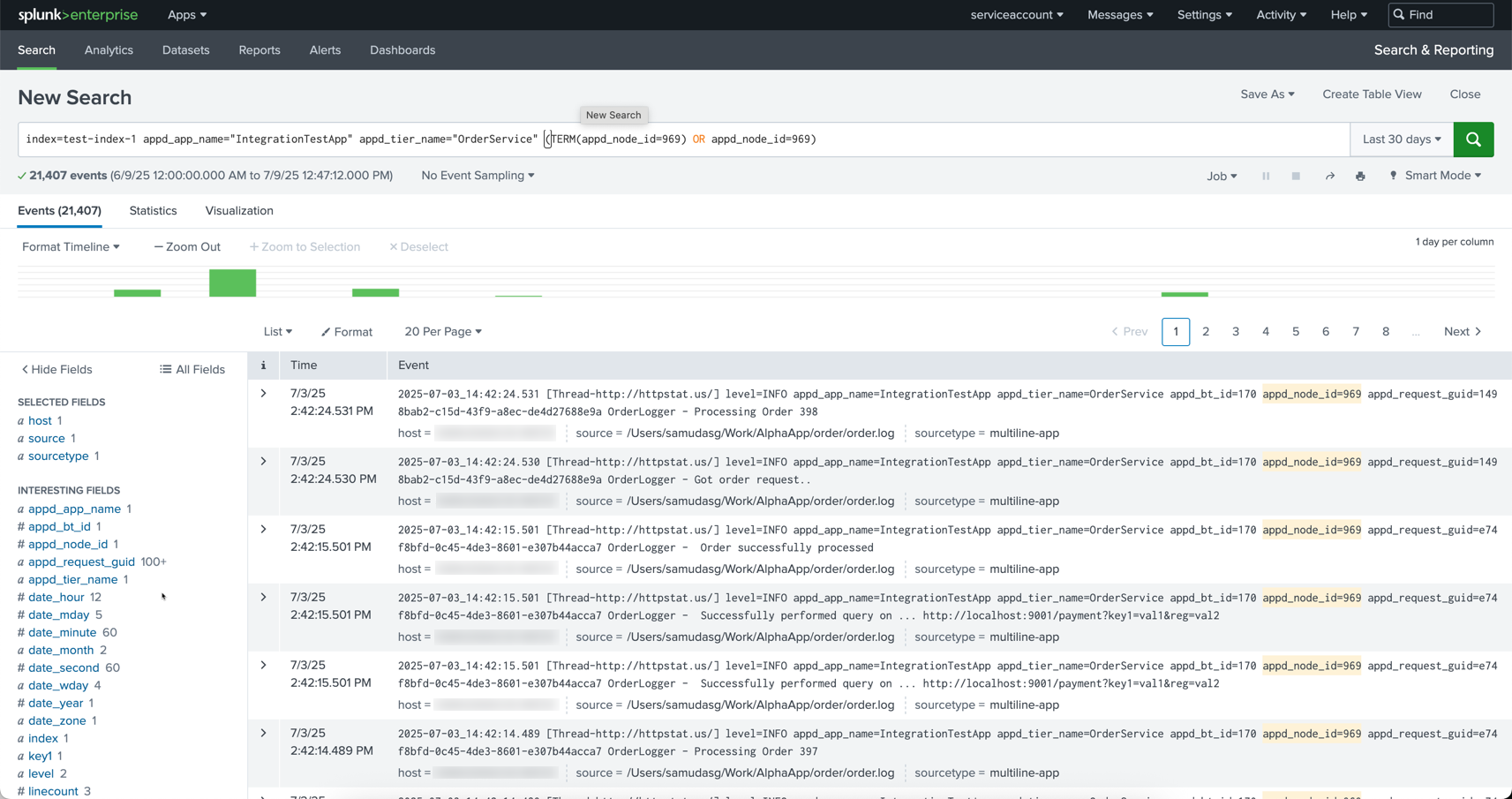
Task: Click the Create Table View button
Action: click(x=1371, y=94)
